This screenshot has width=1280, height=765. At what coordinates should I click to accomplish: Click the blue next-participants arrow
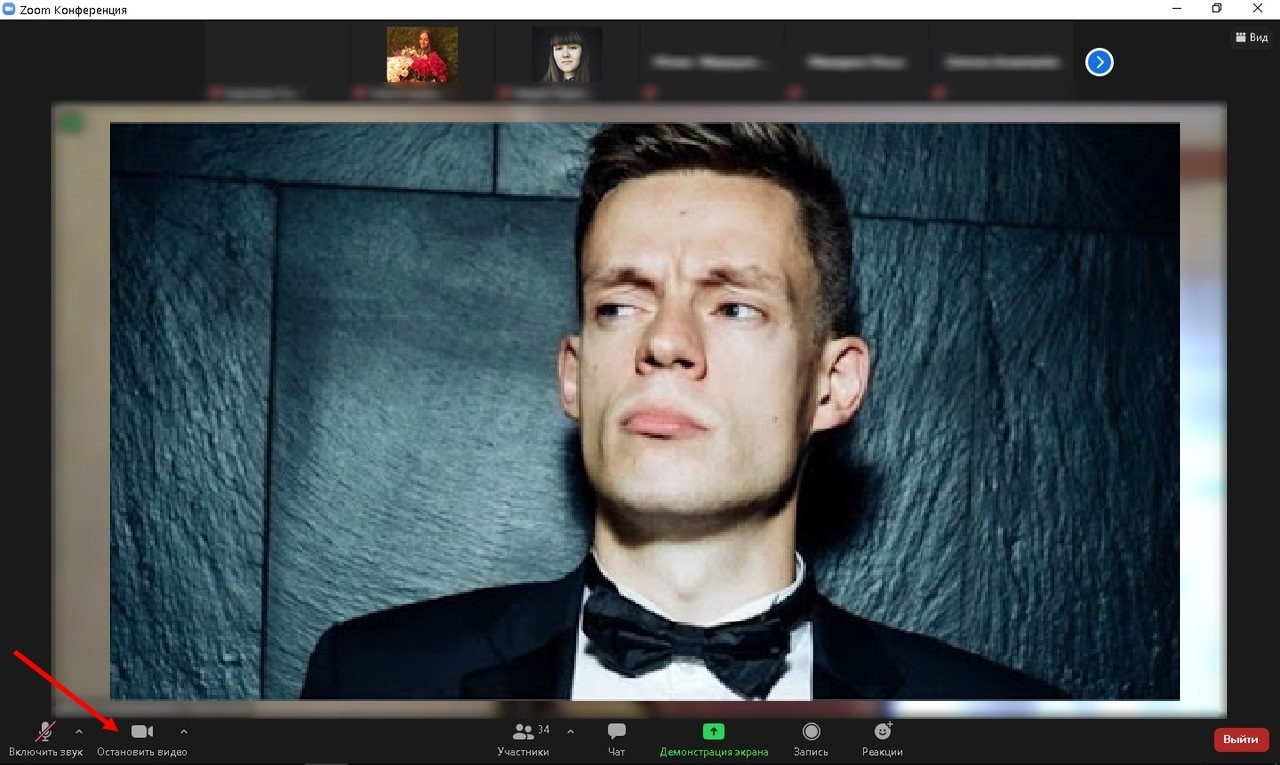coord(1099,63)
